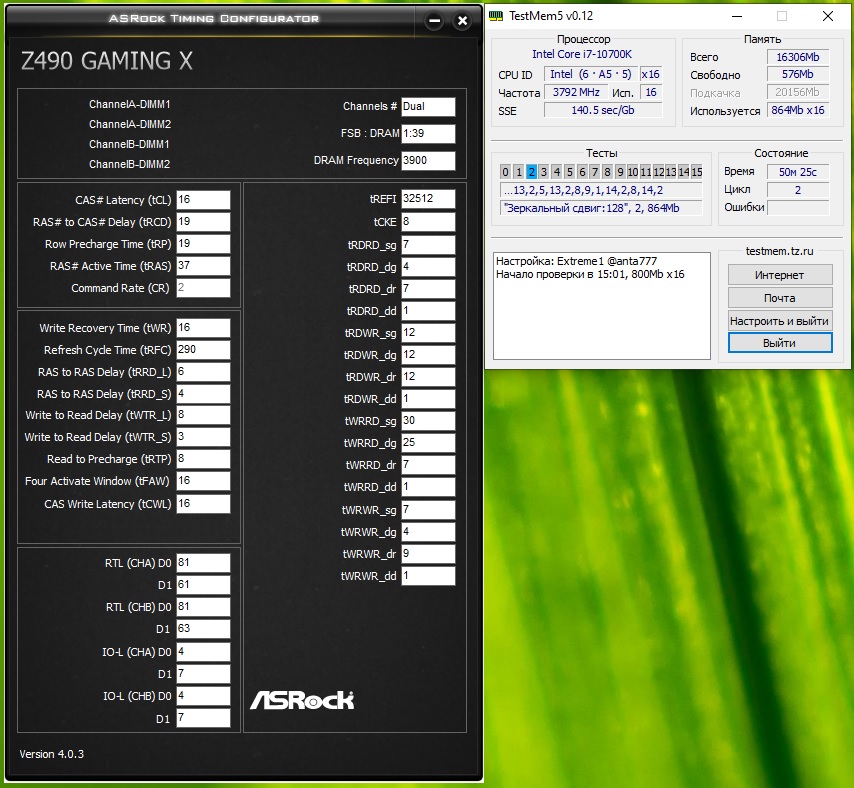Image resolution: width=854 pixels, height=788 pixels.
Task: Click the Ошибки empty value field
Action: 798,207
